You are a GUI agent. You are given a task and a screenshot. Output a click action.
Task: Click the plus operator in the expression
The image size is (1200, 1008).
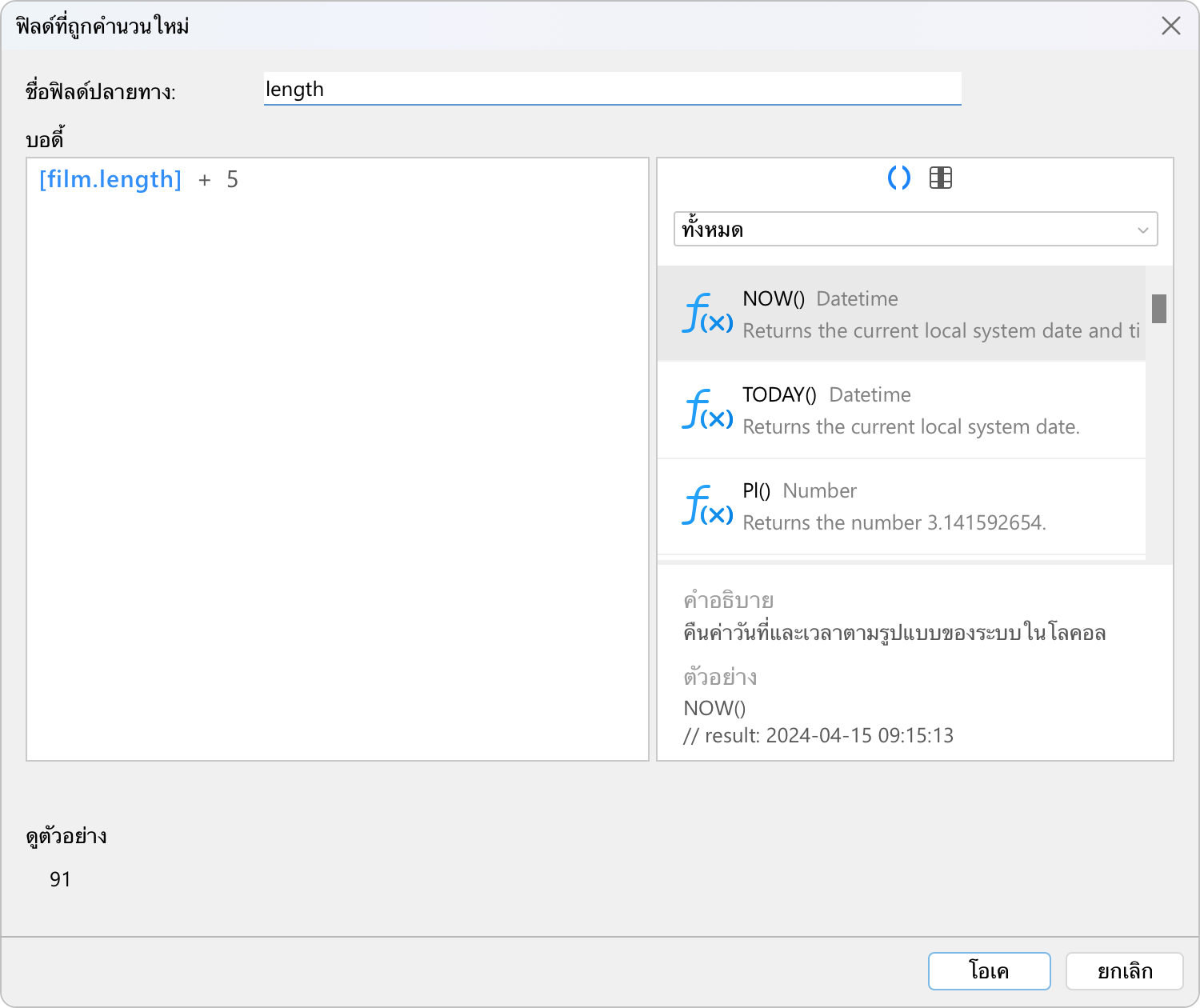(x=205, y=180)
